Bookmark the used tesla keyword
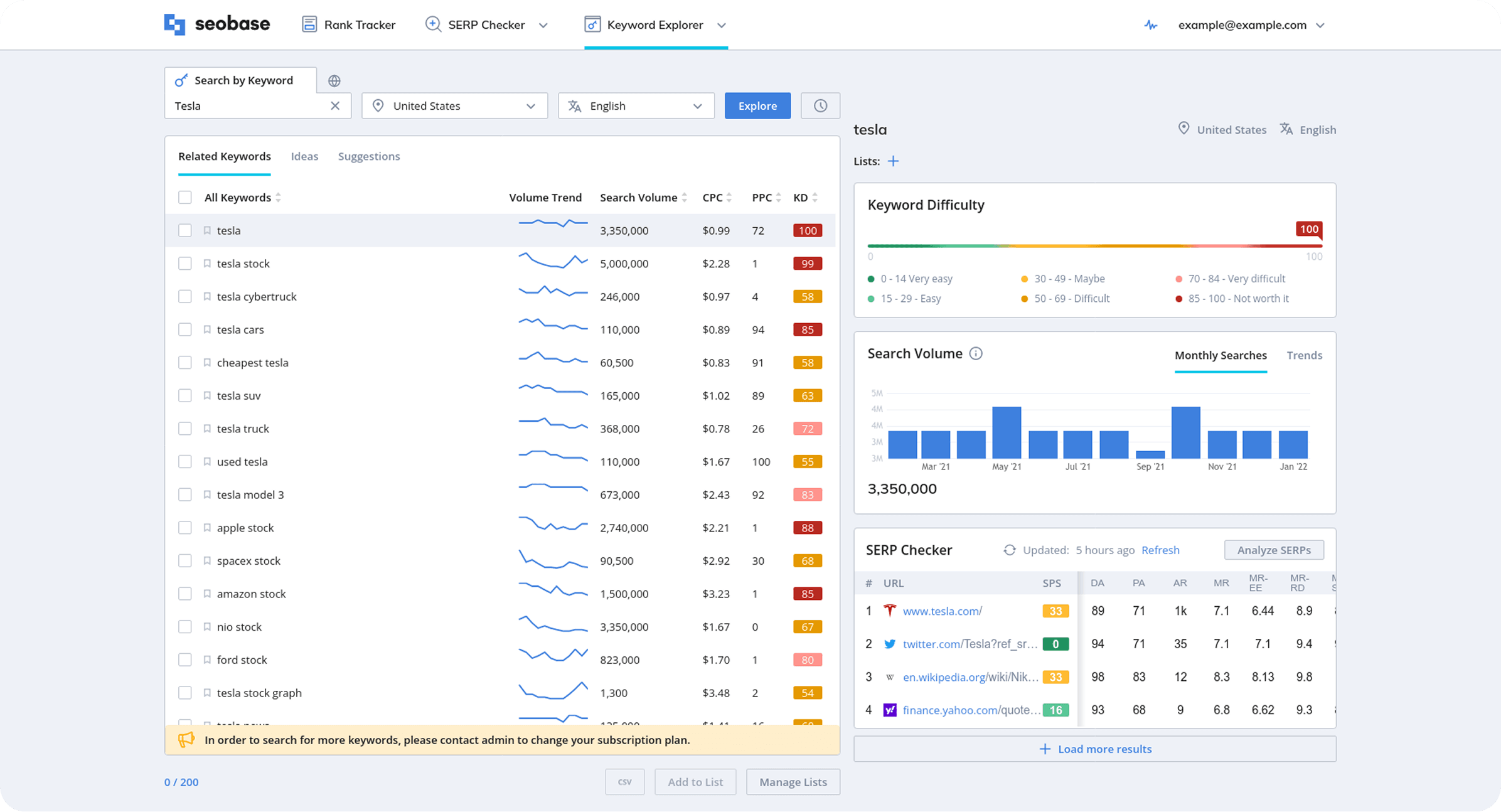The image size is (1501, 812). click(207, 462)
